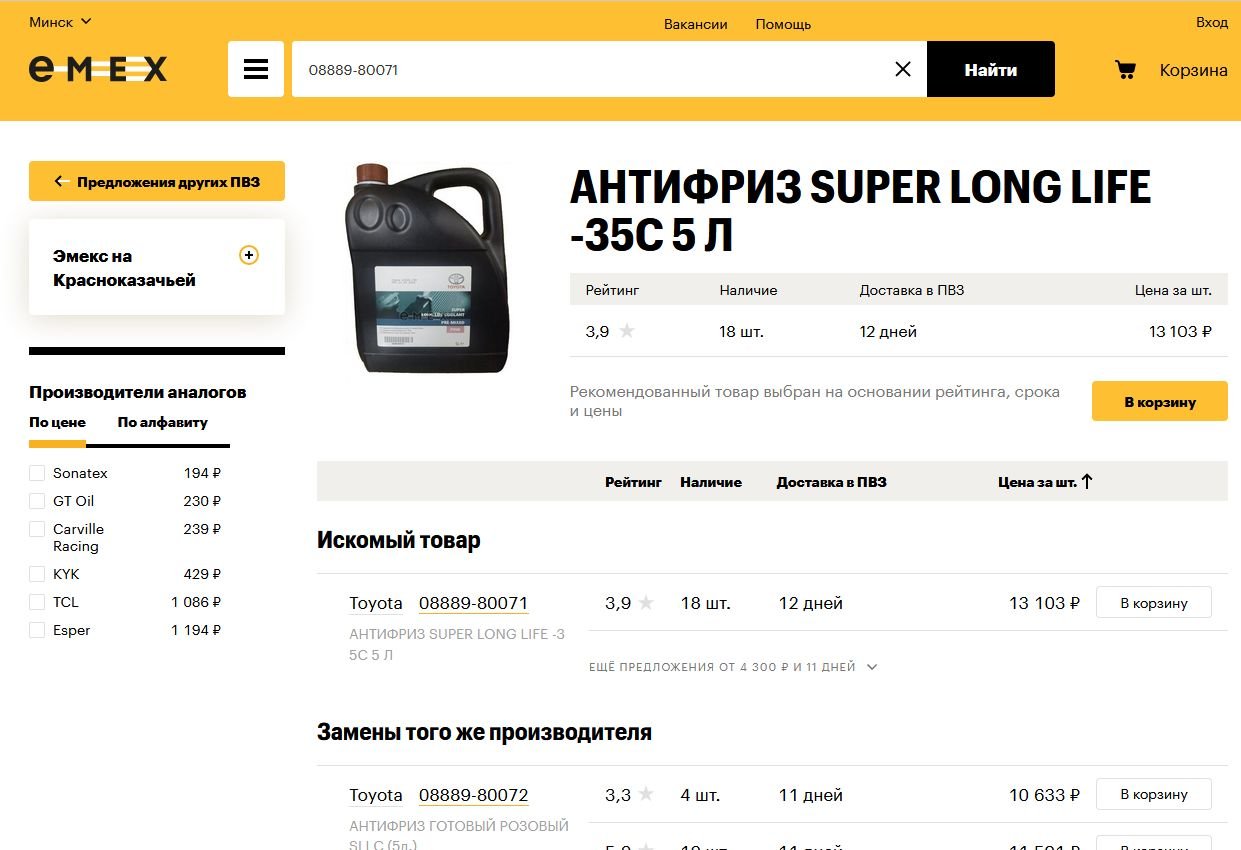Add Toyota 08889-80072 to cart

click(1154, 795)
